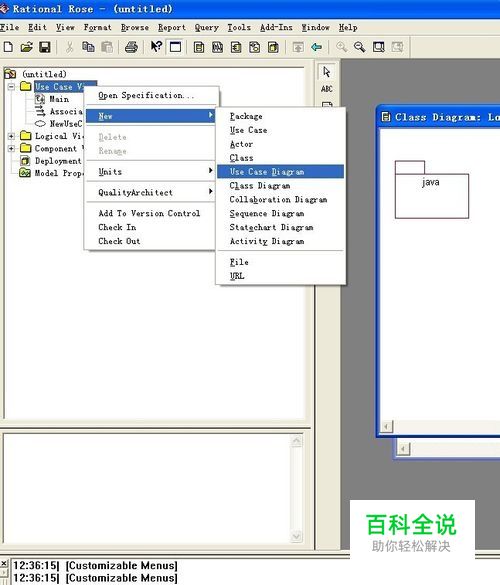The width and height of the screenshot is (500, 585).
Task: Open the QualityArchitect submenu
Action: 150,193
